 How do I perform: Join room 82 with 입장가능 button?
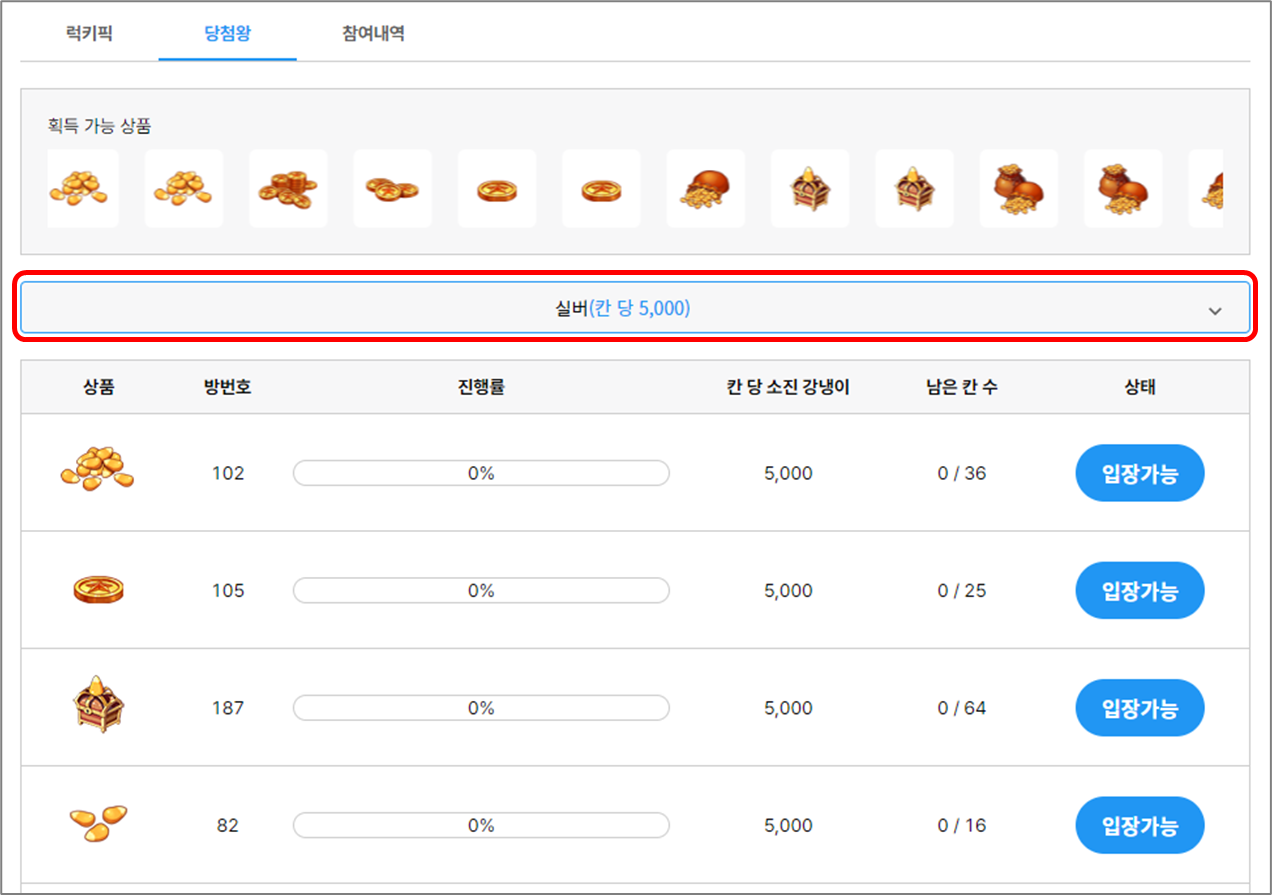[x=1139, y=826]
